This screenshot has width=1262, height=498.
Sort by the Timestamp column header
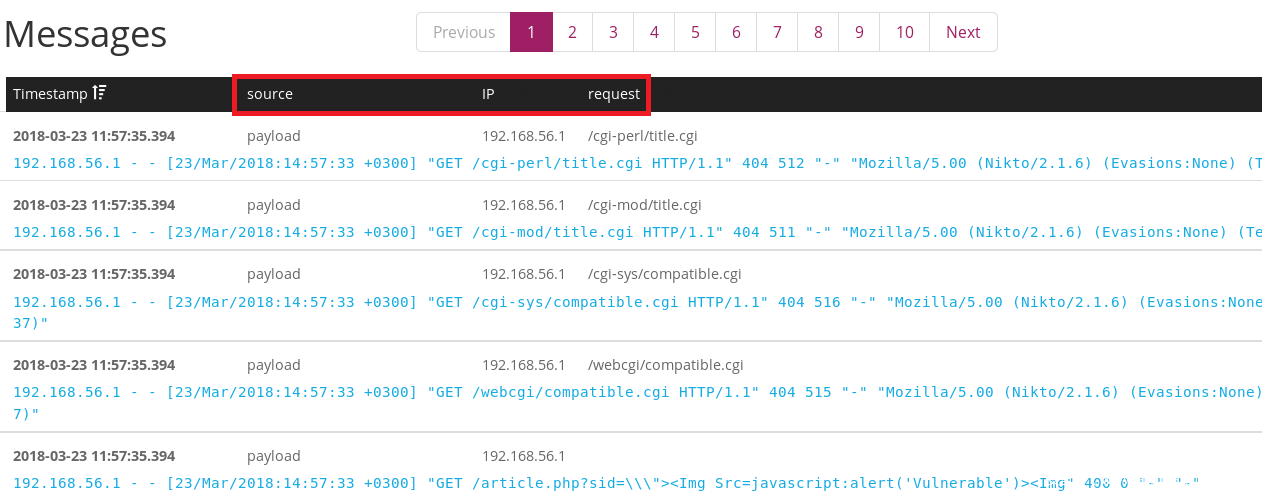click(x=50, y=94)
